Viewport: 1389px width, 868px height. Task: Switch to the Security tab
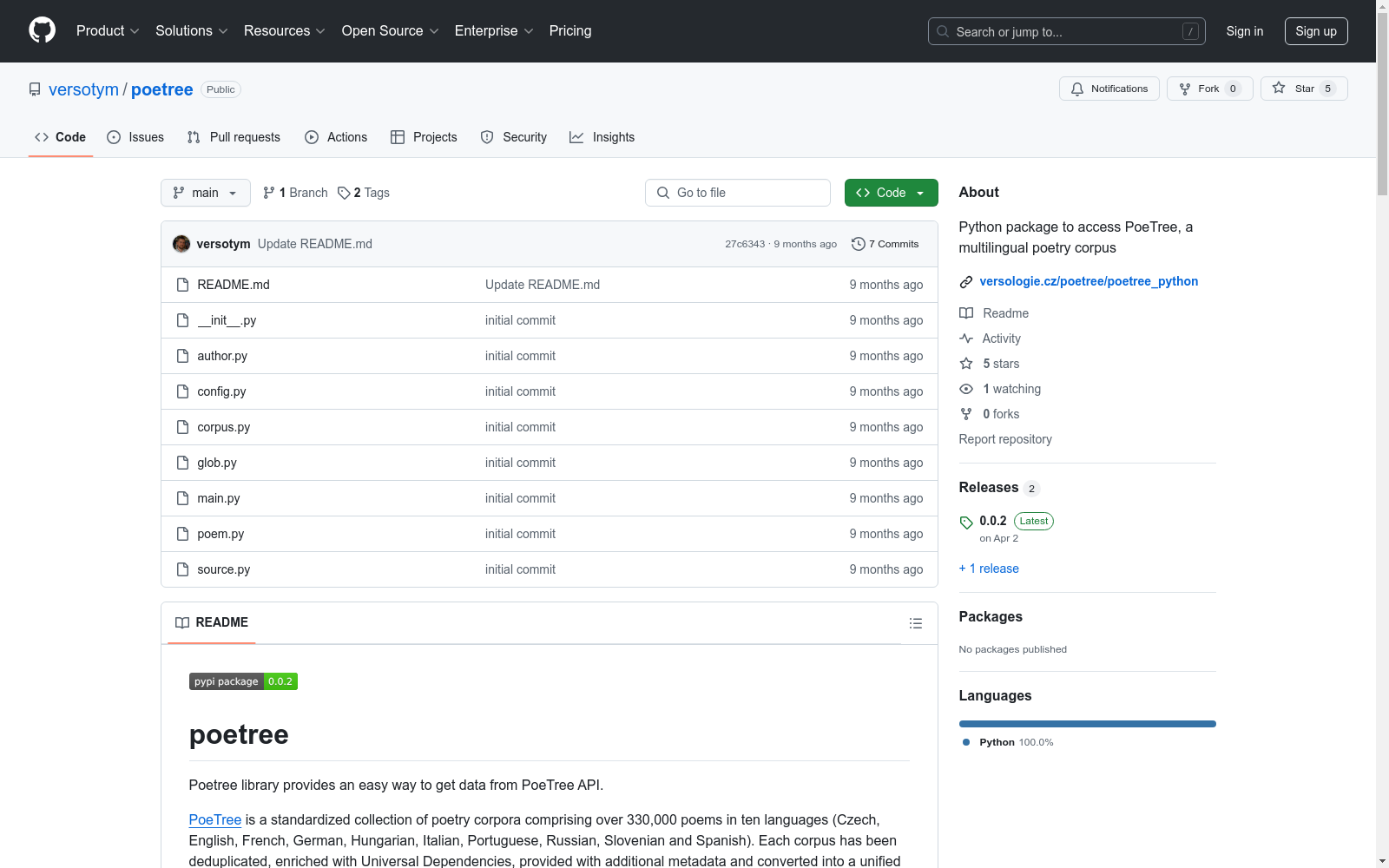514,137
